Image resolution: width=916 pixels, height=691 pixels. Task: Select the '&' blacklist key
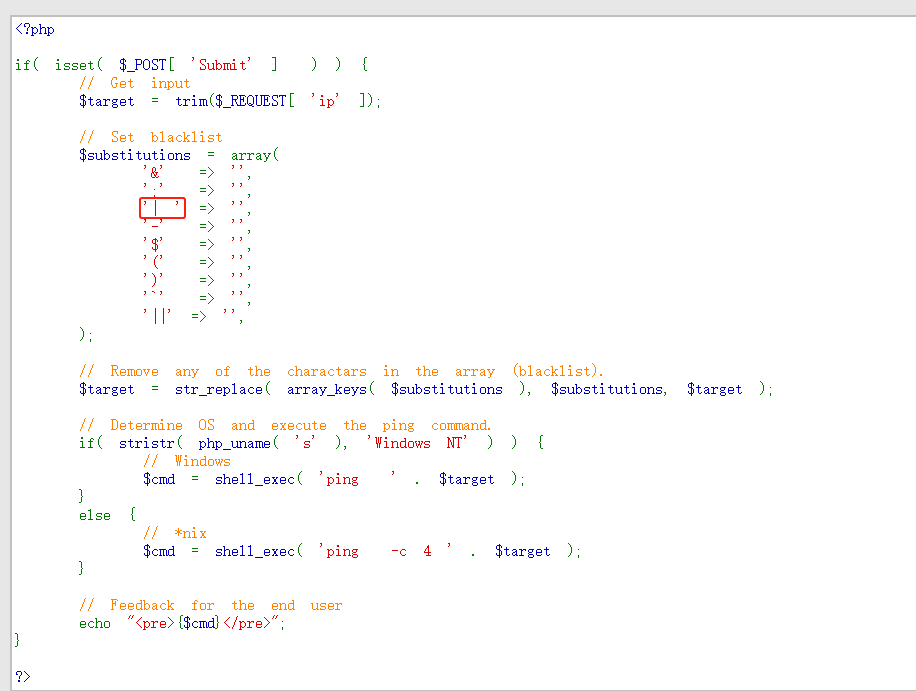click(154, 172)
